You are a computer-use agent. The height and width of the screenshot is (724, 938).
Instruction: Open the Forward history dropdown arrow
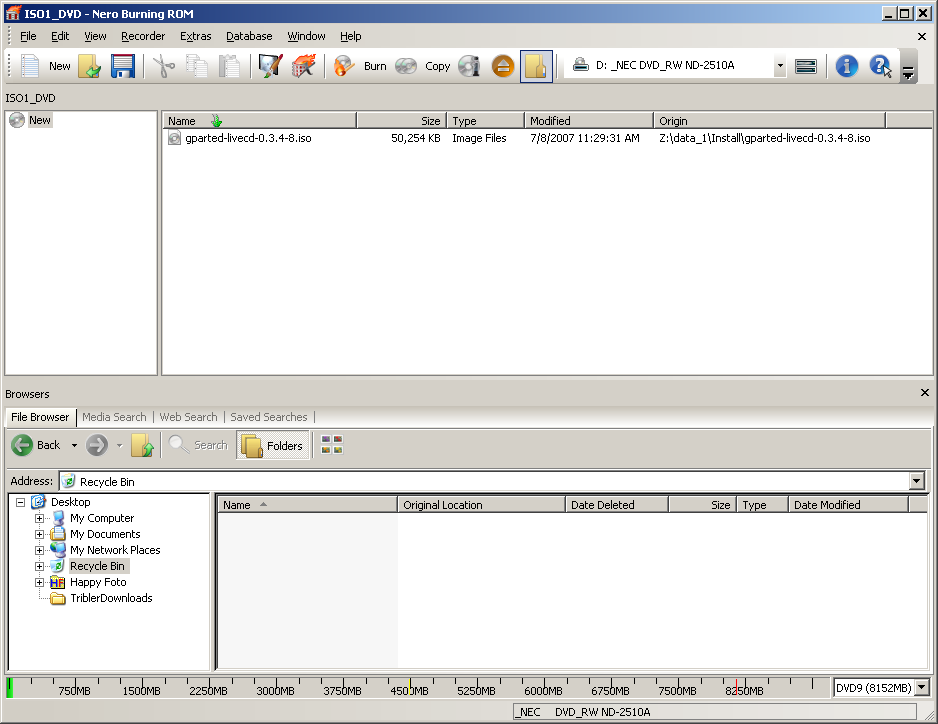coord(119,445)
